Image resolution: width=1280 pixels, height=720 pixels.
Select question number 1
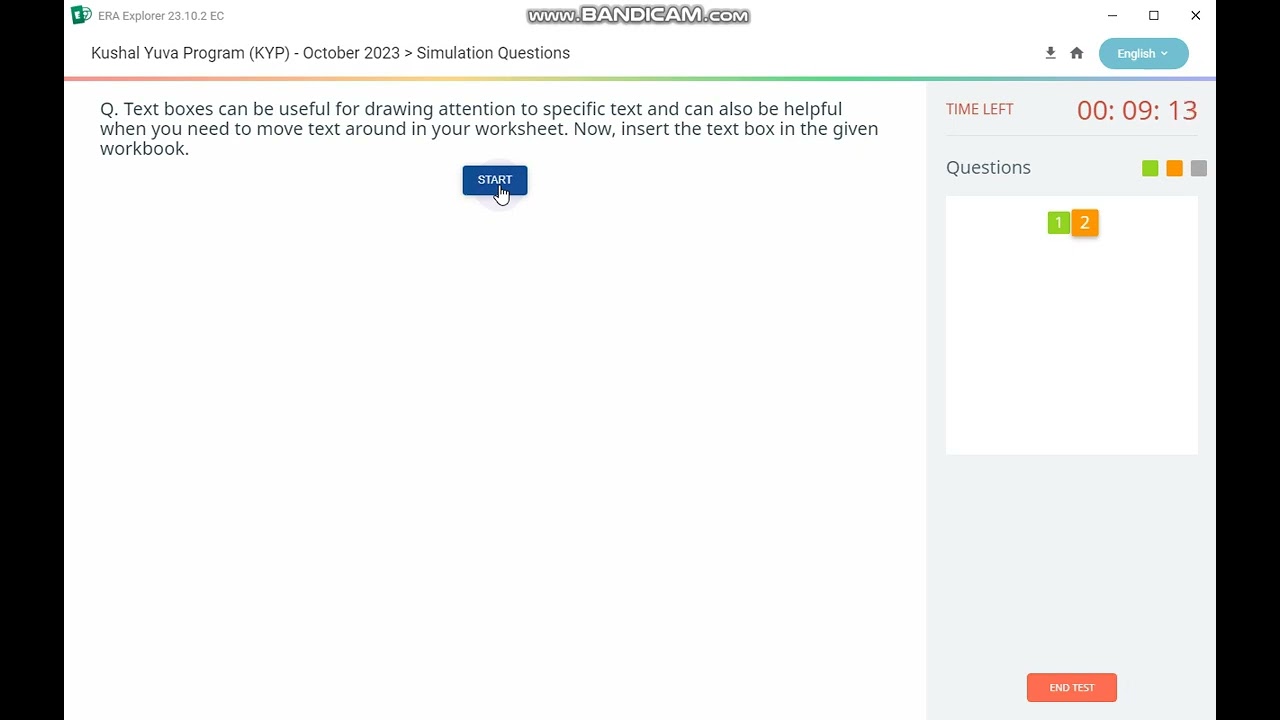click(1058, 223)
